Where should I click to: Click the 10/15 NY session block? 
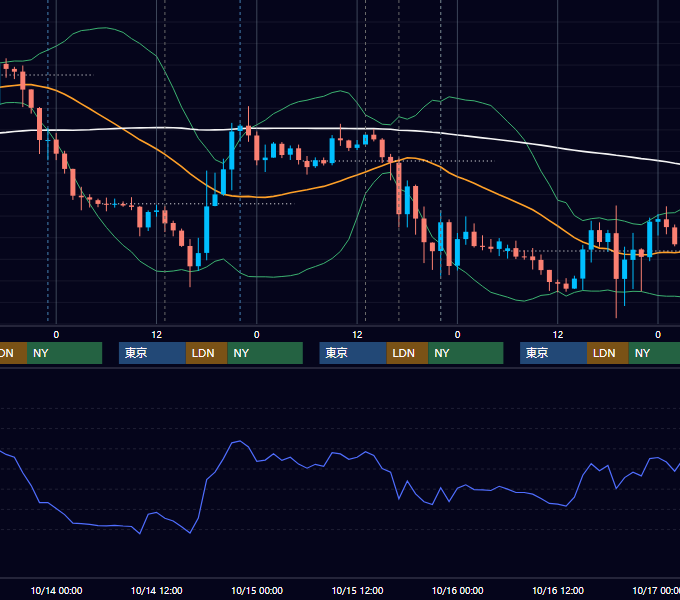(x=466, y=353)
